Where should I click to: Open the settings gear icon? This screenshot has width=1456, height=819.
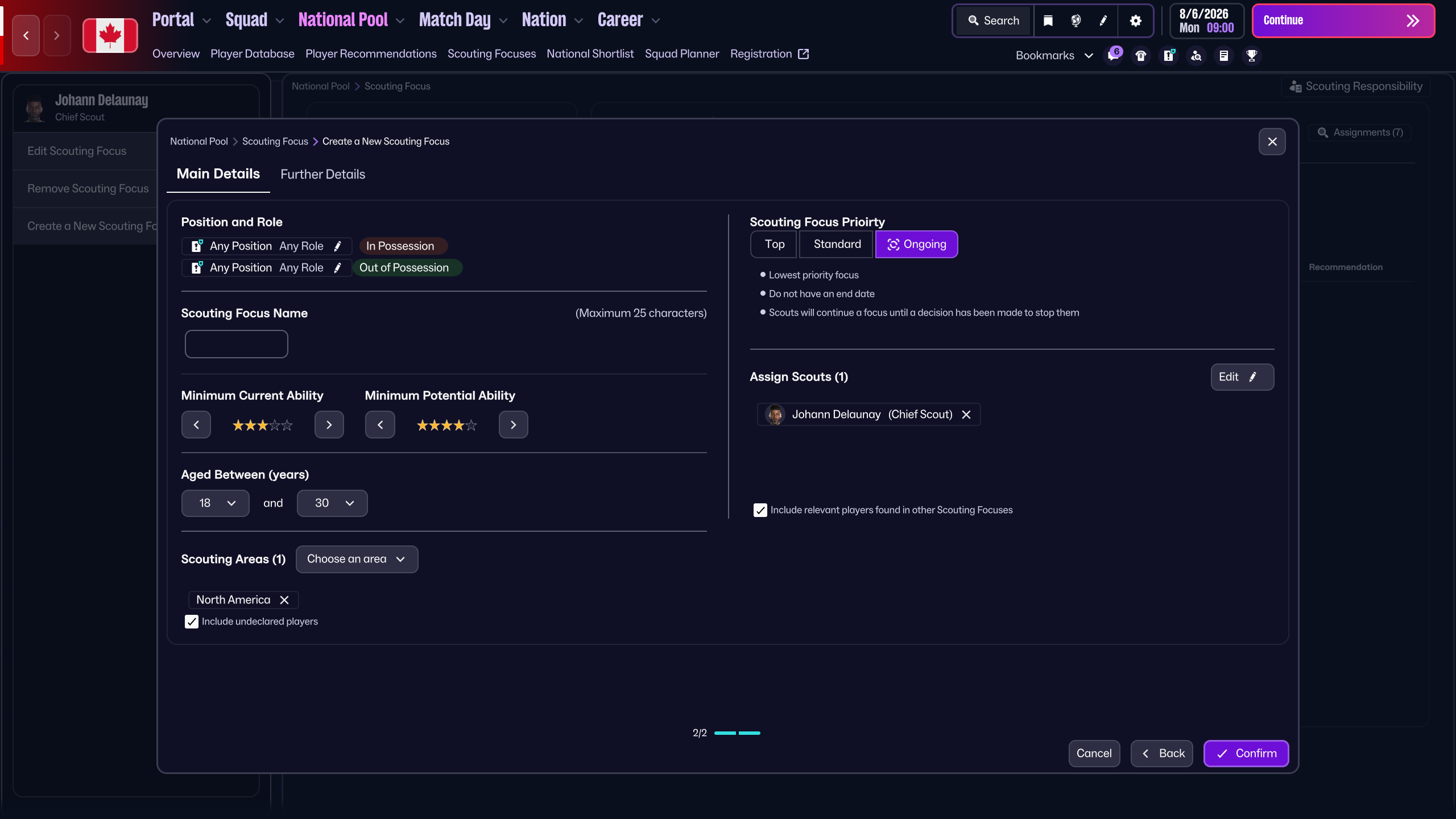click(x=1135, y=20)
